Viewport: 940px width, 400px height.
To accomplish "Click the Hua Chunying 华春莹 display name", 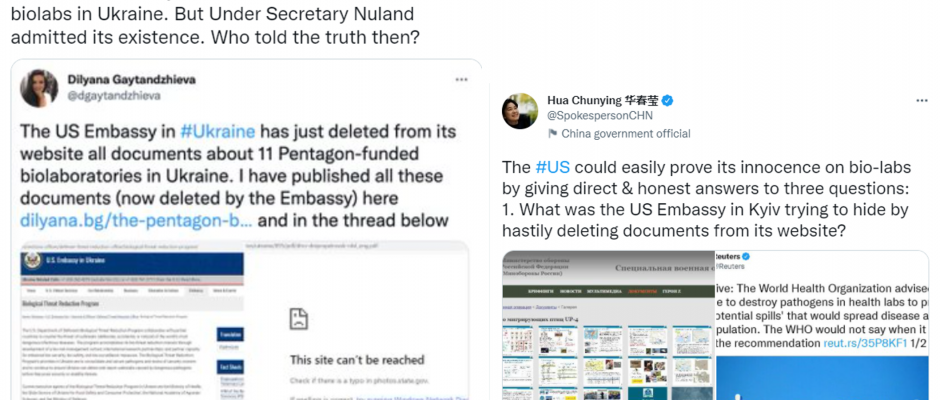I will point(602,101).
